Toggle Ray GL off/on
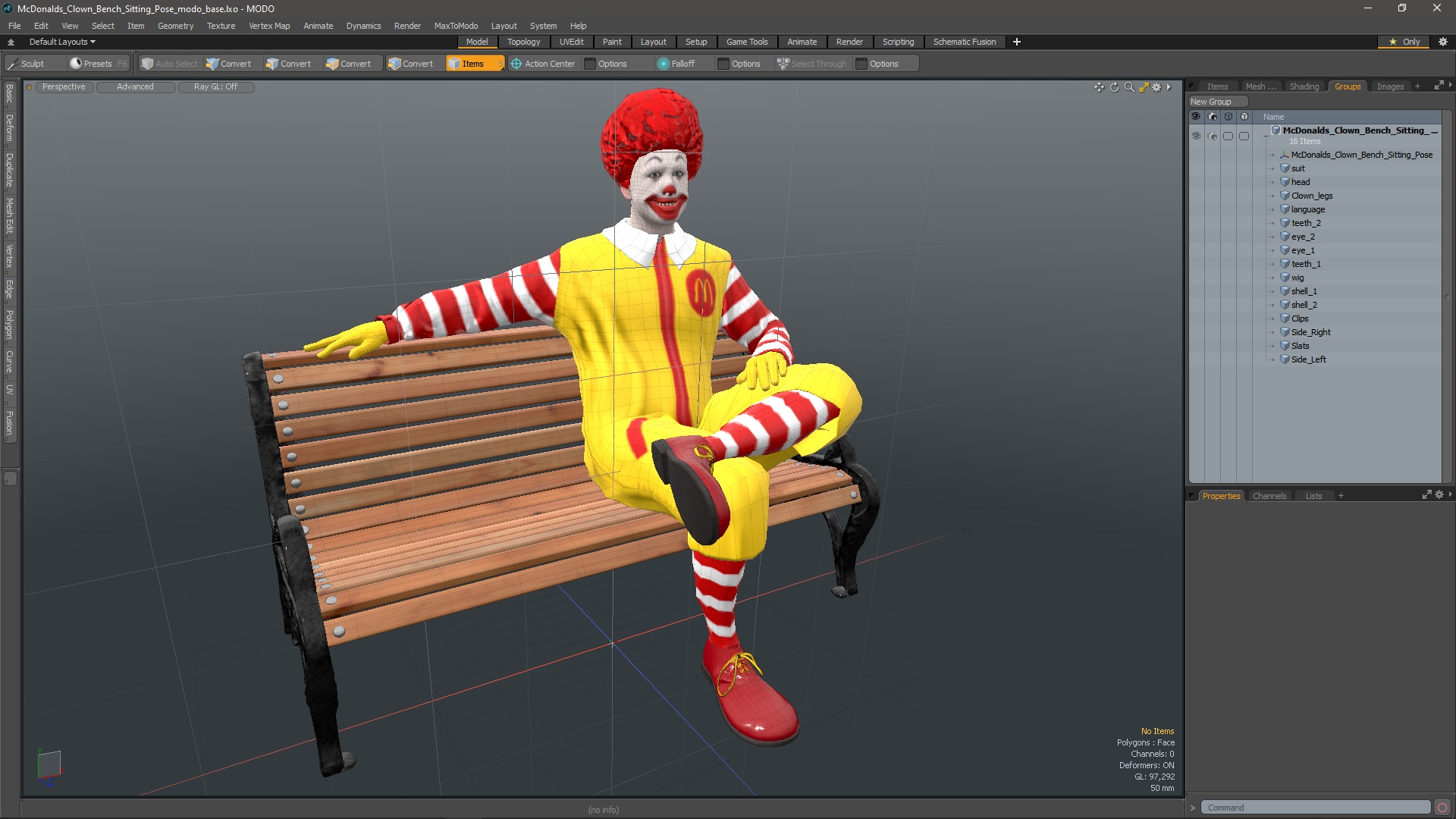Image resolution: width=1456 pixels, height=819 pixels. pyautogui.click(x=215, y=87)
